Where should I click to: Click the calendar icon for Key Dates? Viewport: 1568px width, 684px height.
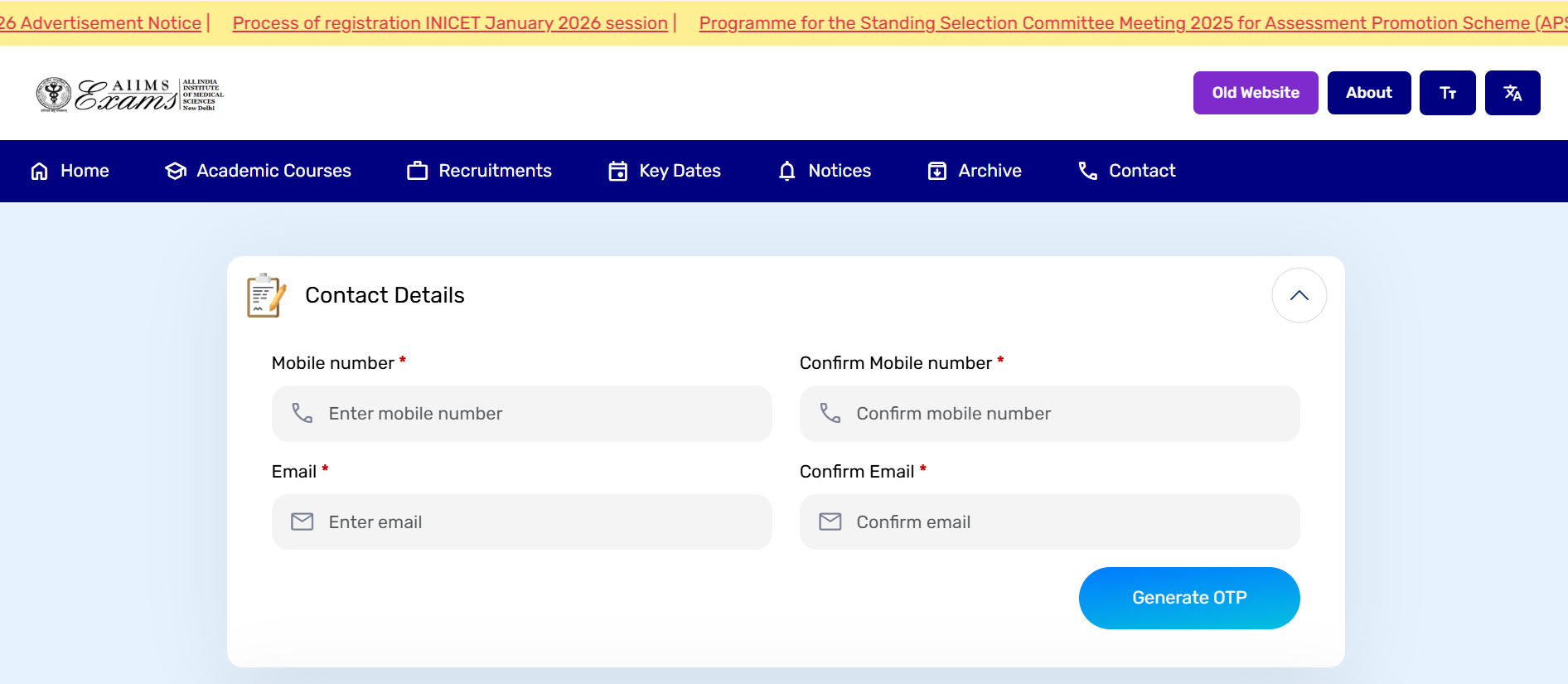point(617,171)
